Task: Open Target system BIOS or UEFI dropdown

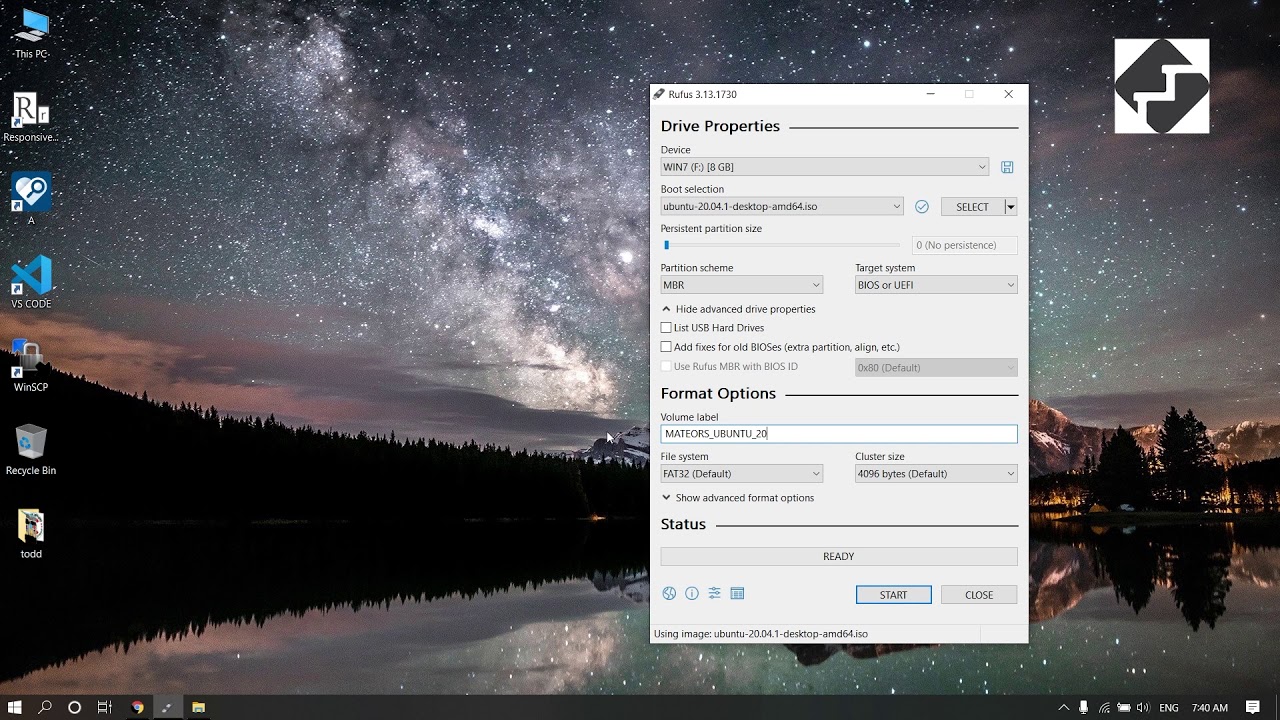Action: [x=936, y=285]
